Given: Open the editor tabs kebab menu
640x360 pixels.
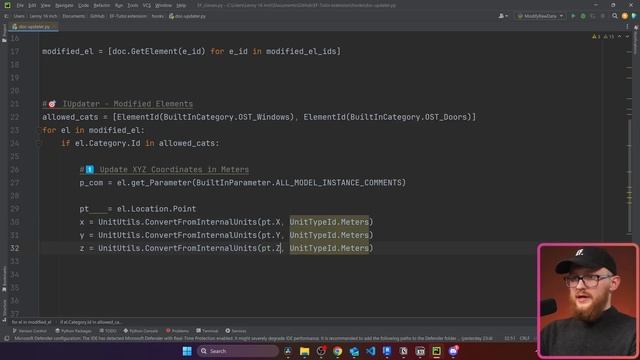Looking at the screenshot, I should (627, 27).
